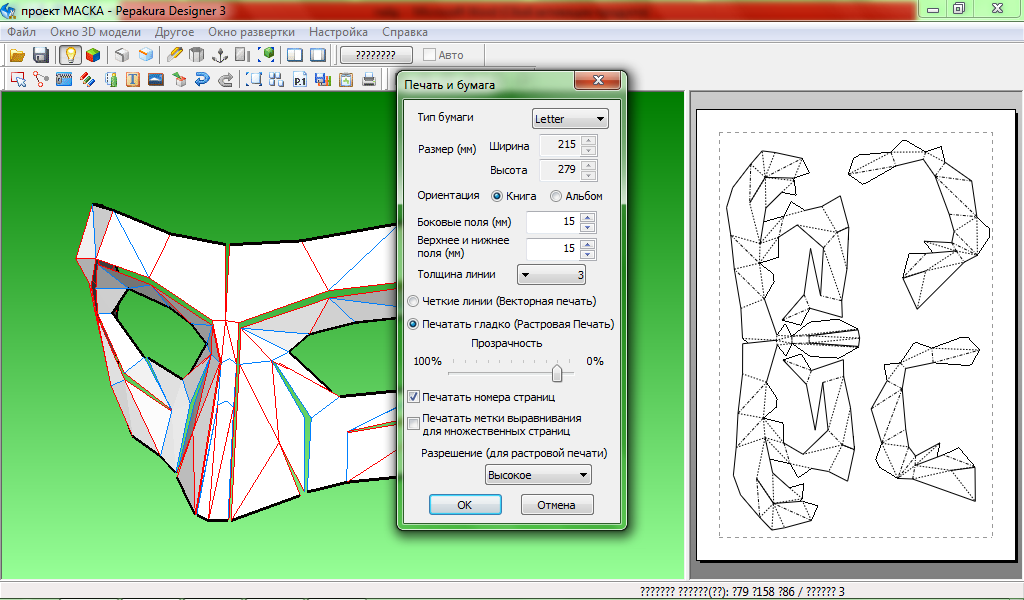Click the Высота 279 value field
This screenshot has height=600, width=1024.
(560, 170)
